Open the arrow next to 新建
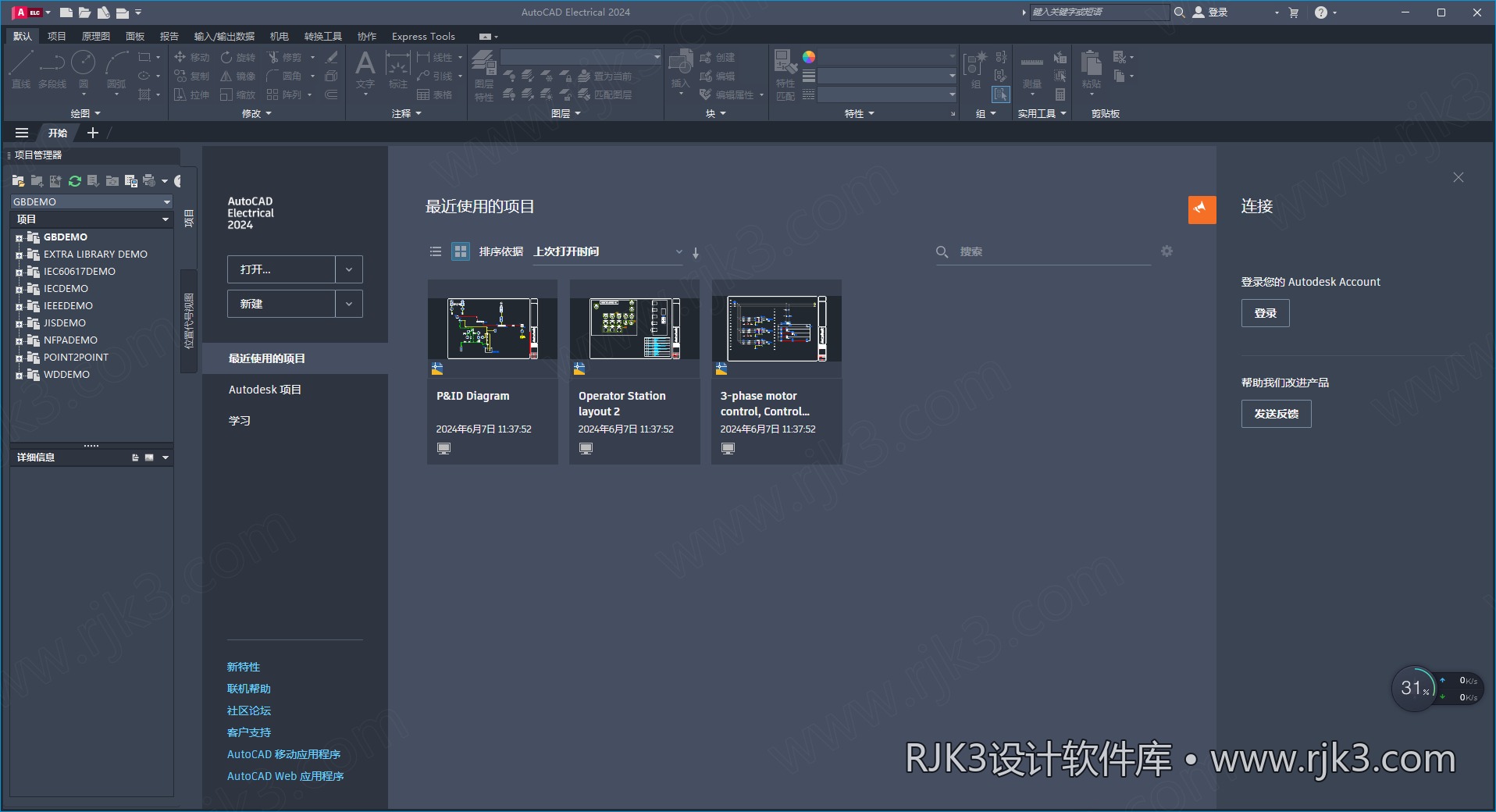The height and width of the screenshot is (812, 1496). [349, 304]
